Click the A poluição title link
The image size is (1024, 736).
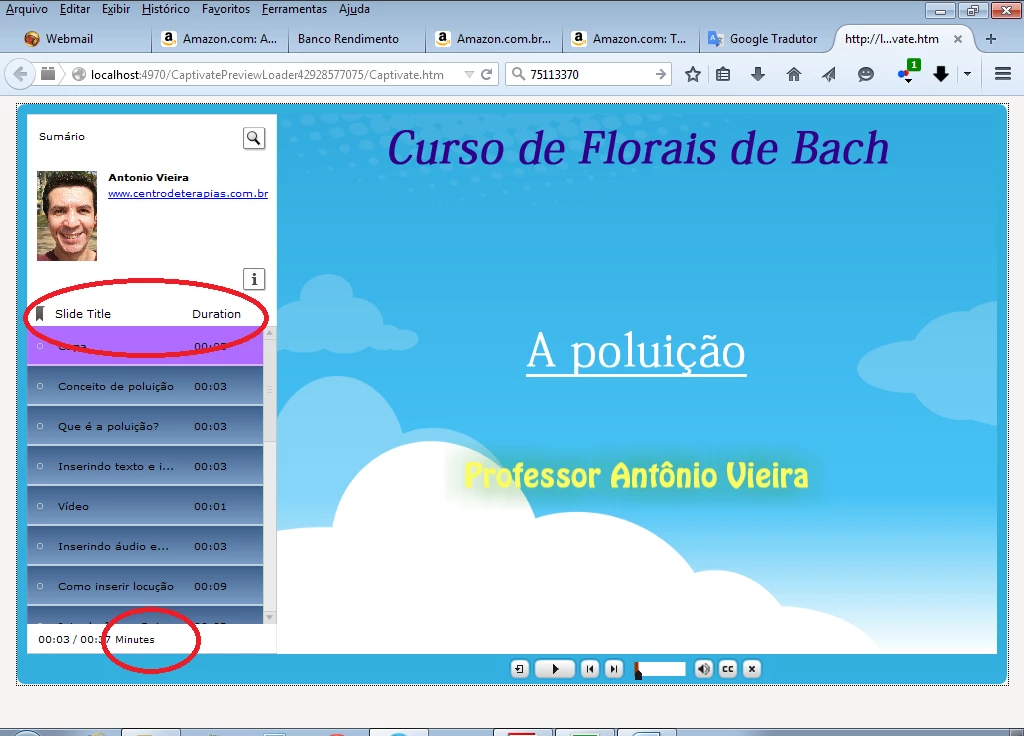tap(636, 352)
